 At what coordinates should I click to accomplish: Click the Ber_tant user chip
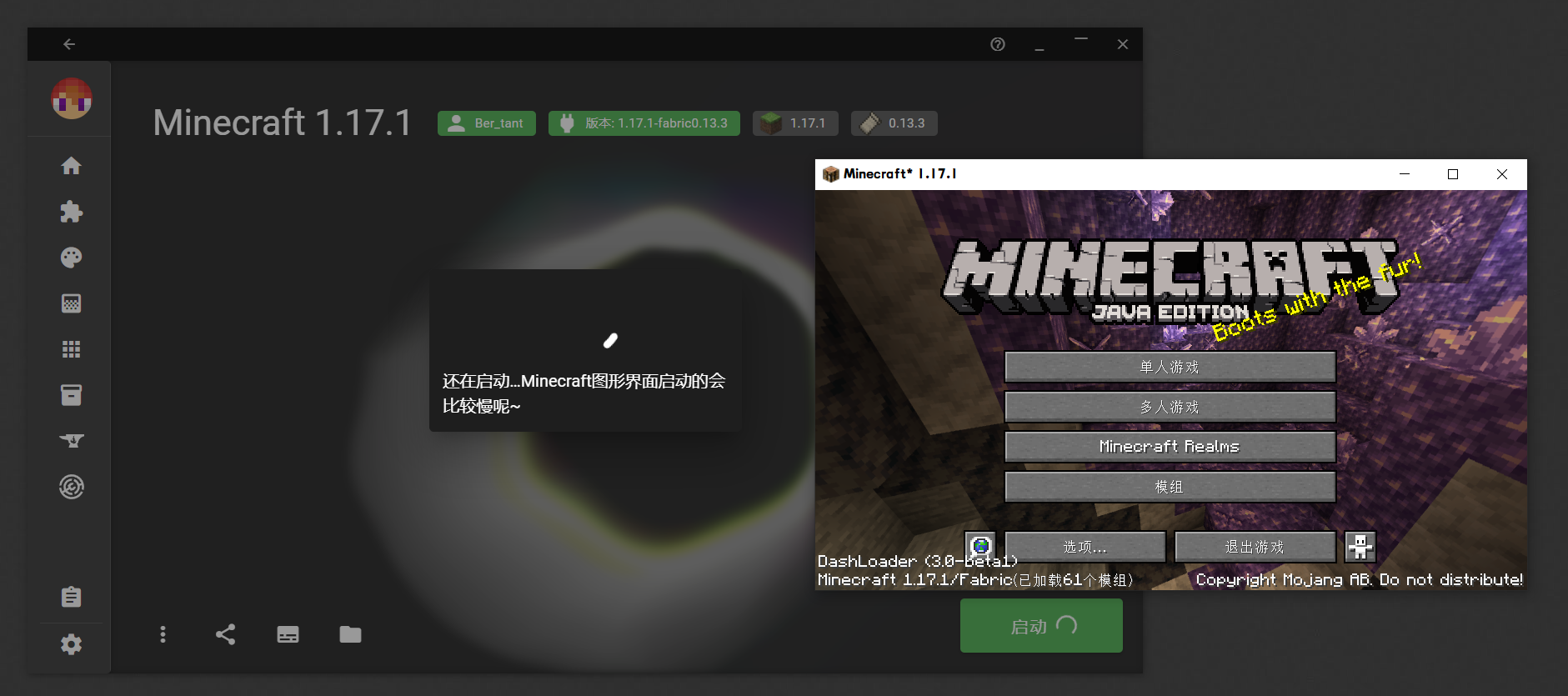[x=487, y=123]
